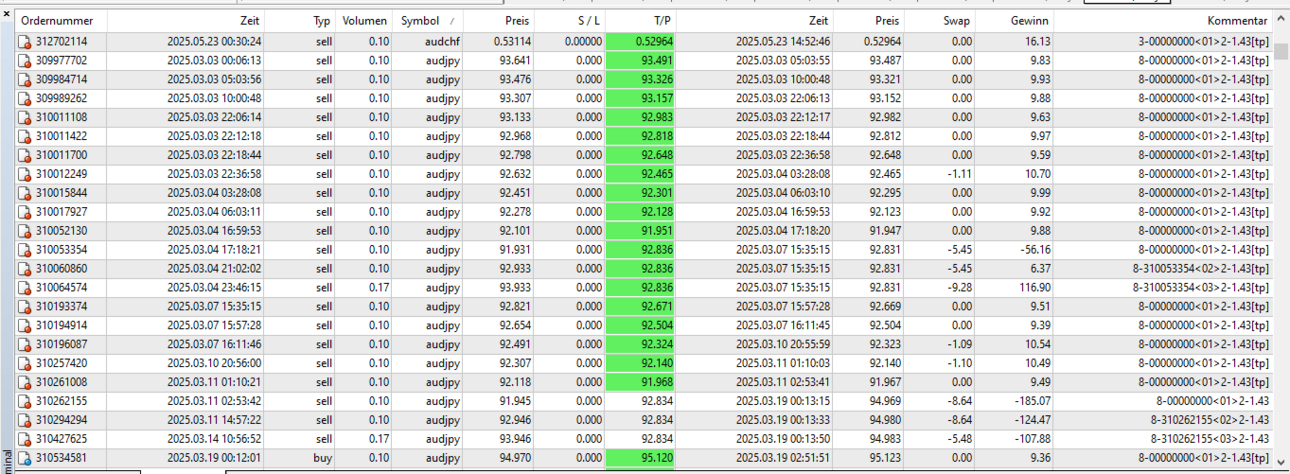Select the trade icon for order 310053354
The height and width of the screenshot is (474, 1290).
[25, 250]
